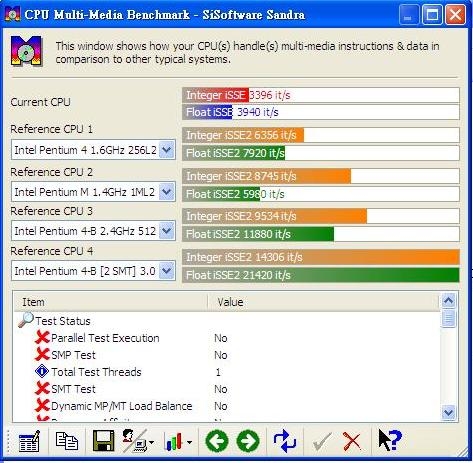
Task: Select the Test Status row
Action: (x=227, y=321)
